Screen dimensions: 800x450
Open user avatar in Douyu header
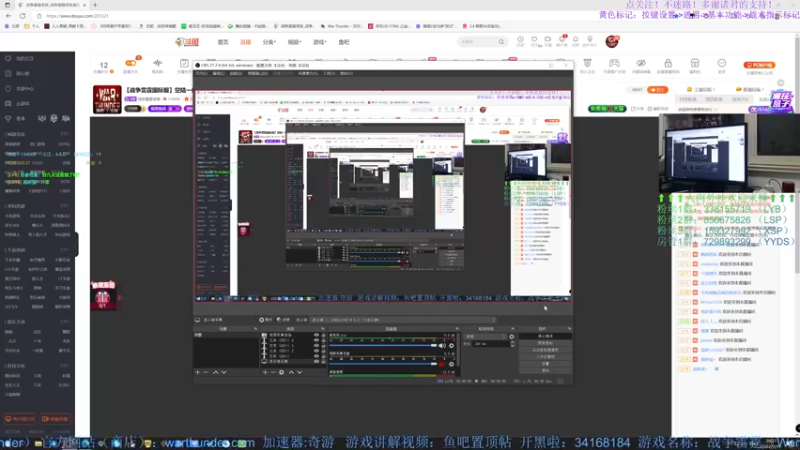(x=612, y=41)
